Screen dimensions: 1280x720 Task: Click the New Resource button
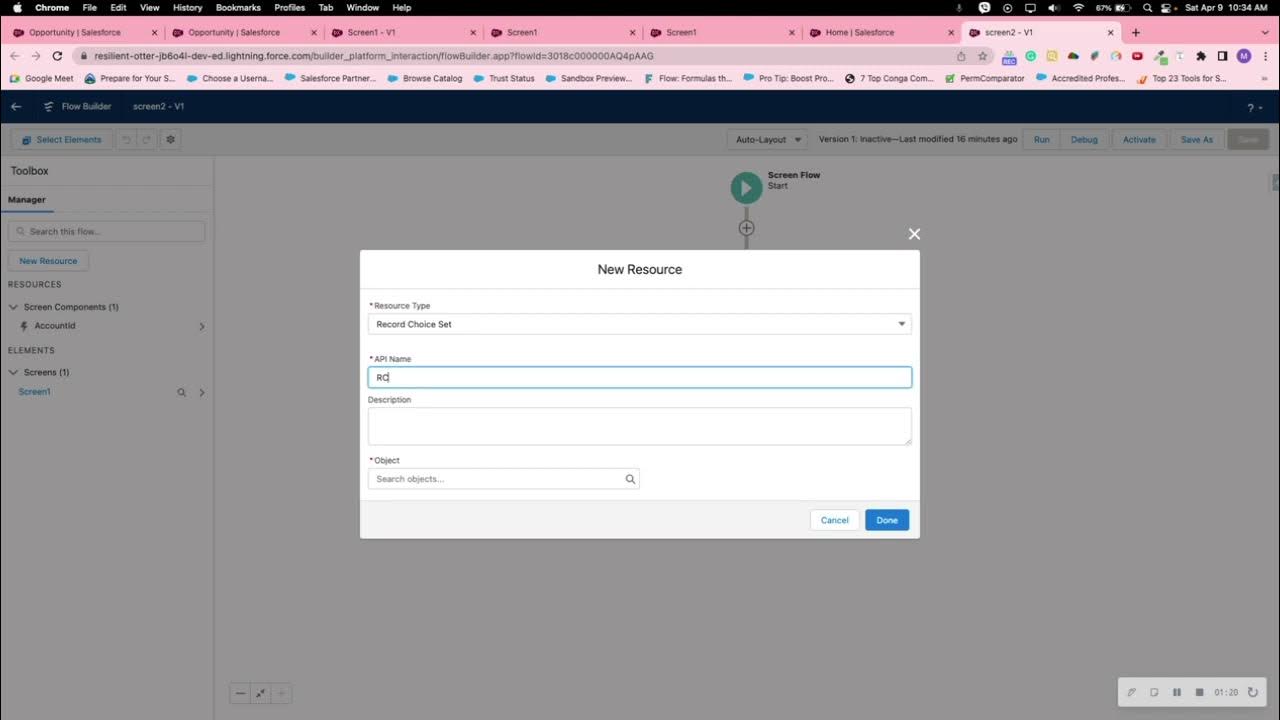point(48,261)
